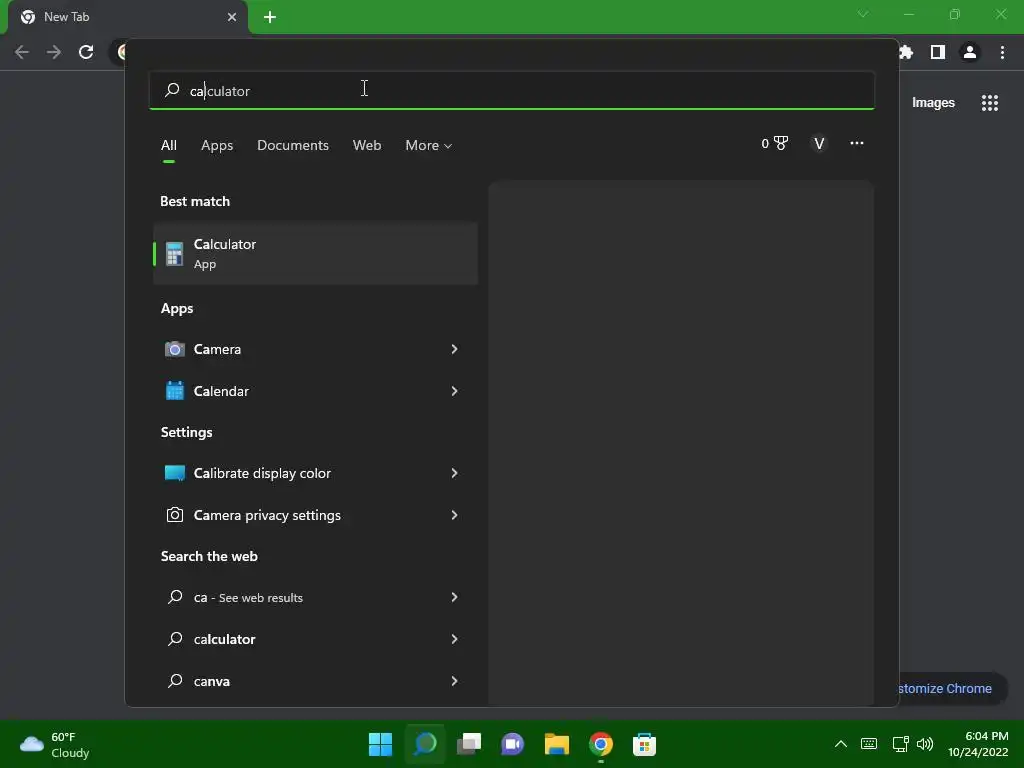
Task: Open Chrome three-dot menu
Action: (1002, 52)
